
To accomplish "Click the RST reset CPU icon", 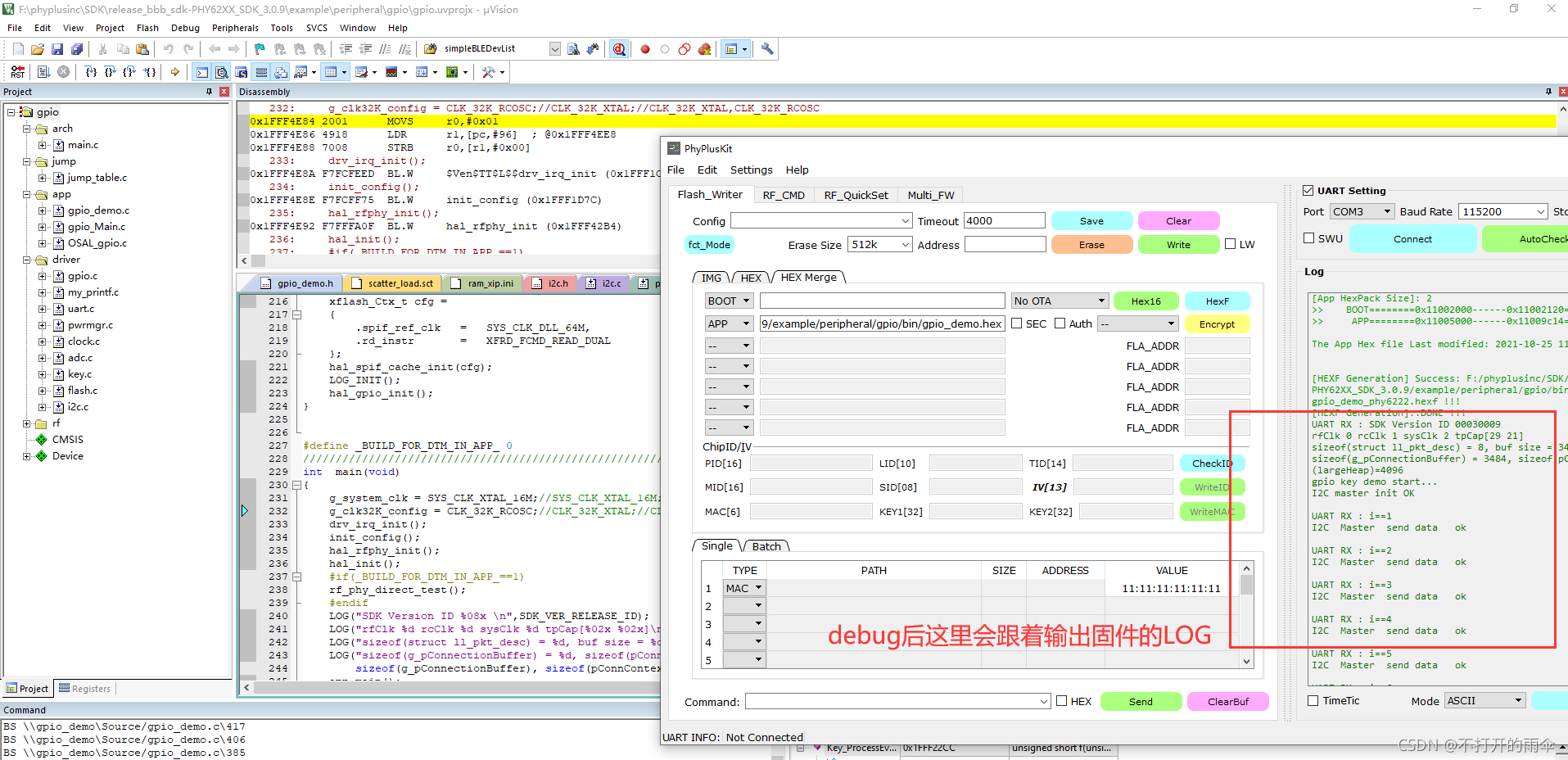I will coord(17,72).
